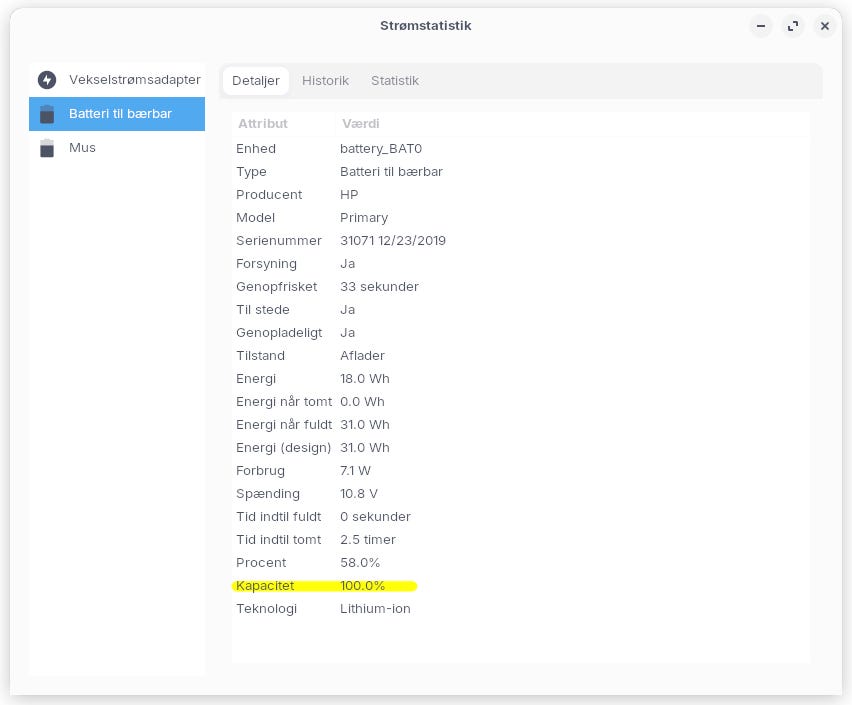Click the HP manufacturer value
Image resolution: width=852 pixels, height=705 pixels.
[349, 195]
